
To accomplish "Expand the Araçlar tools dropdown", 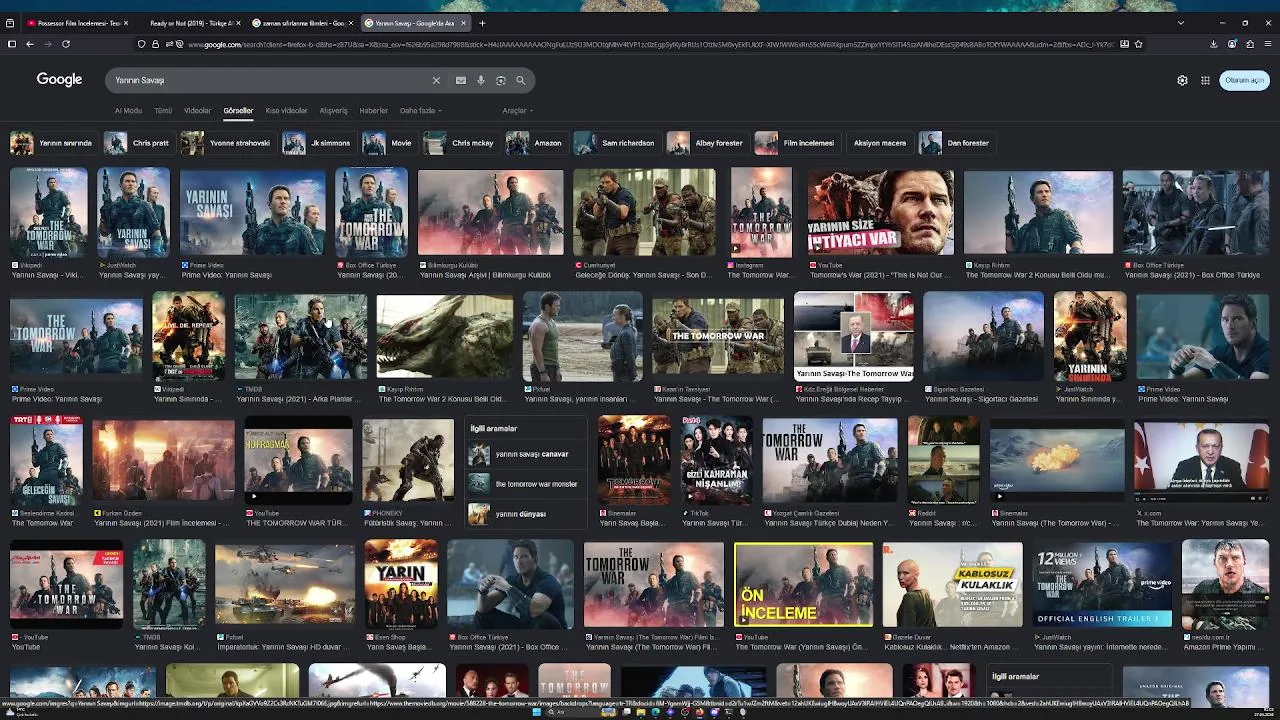I will click(517, 111).
